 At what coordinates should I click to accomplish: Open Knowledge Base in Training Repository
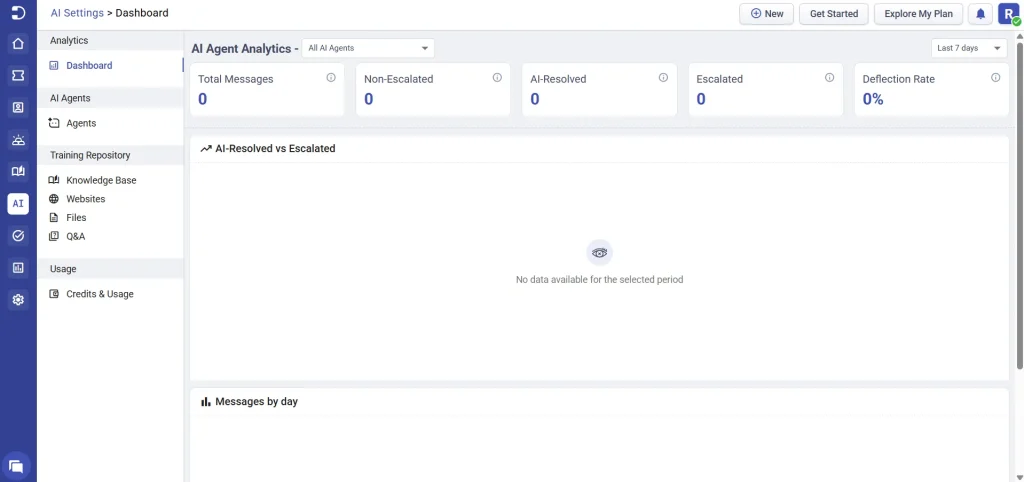coord(100,180)
